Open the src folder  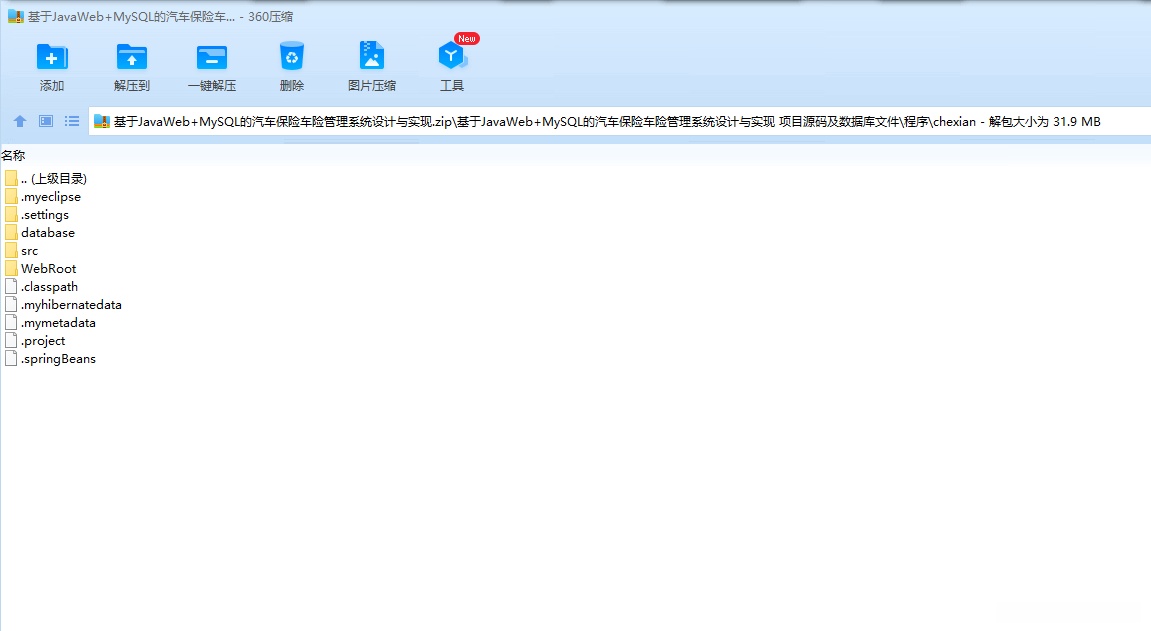pos(30,250)
